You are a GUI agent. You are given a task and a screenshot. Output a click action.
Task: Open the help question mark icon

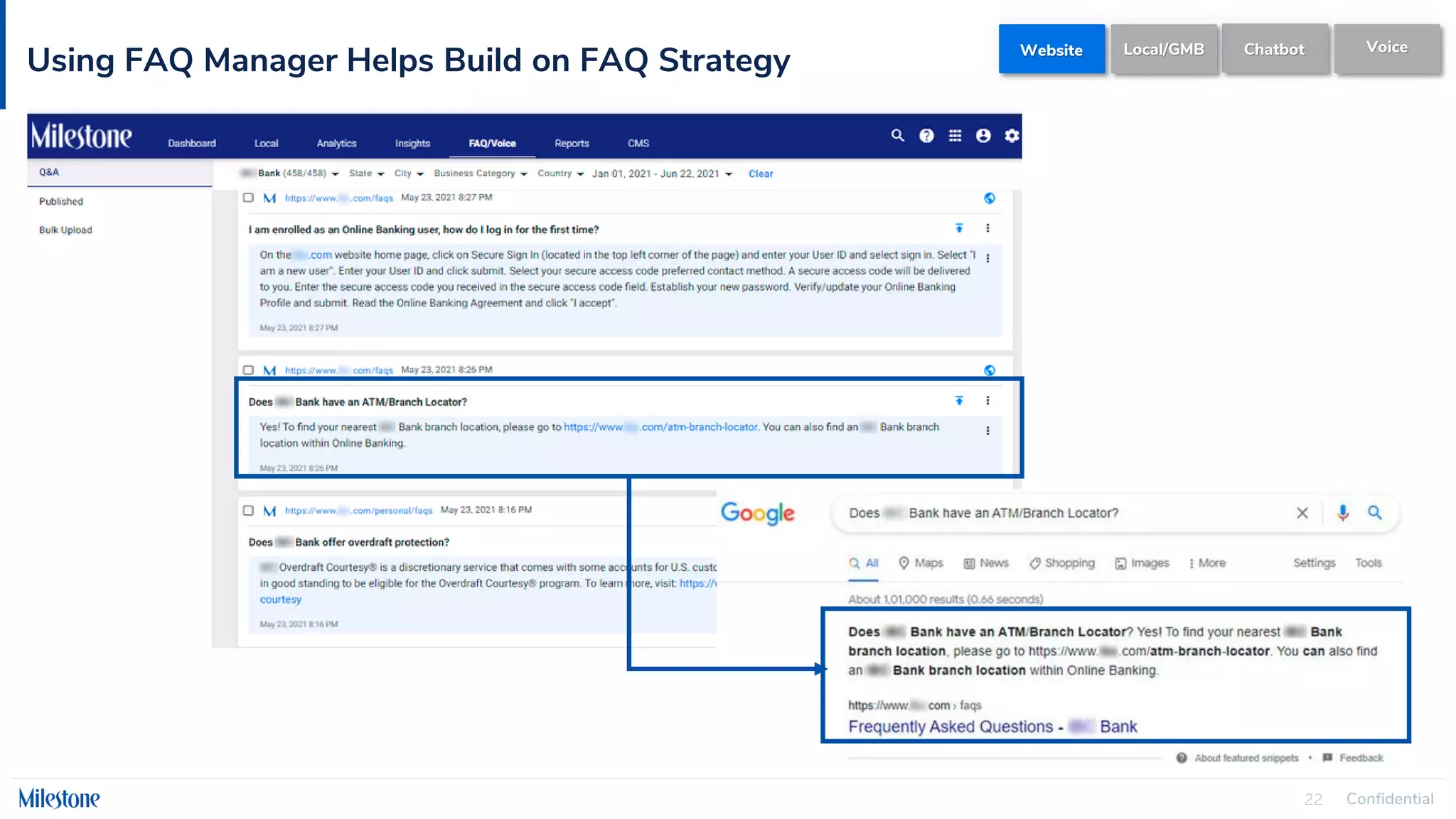point(926,136)
